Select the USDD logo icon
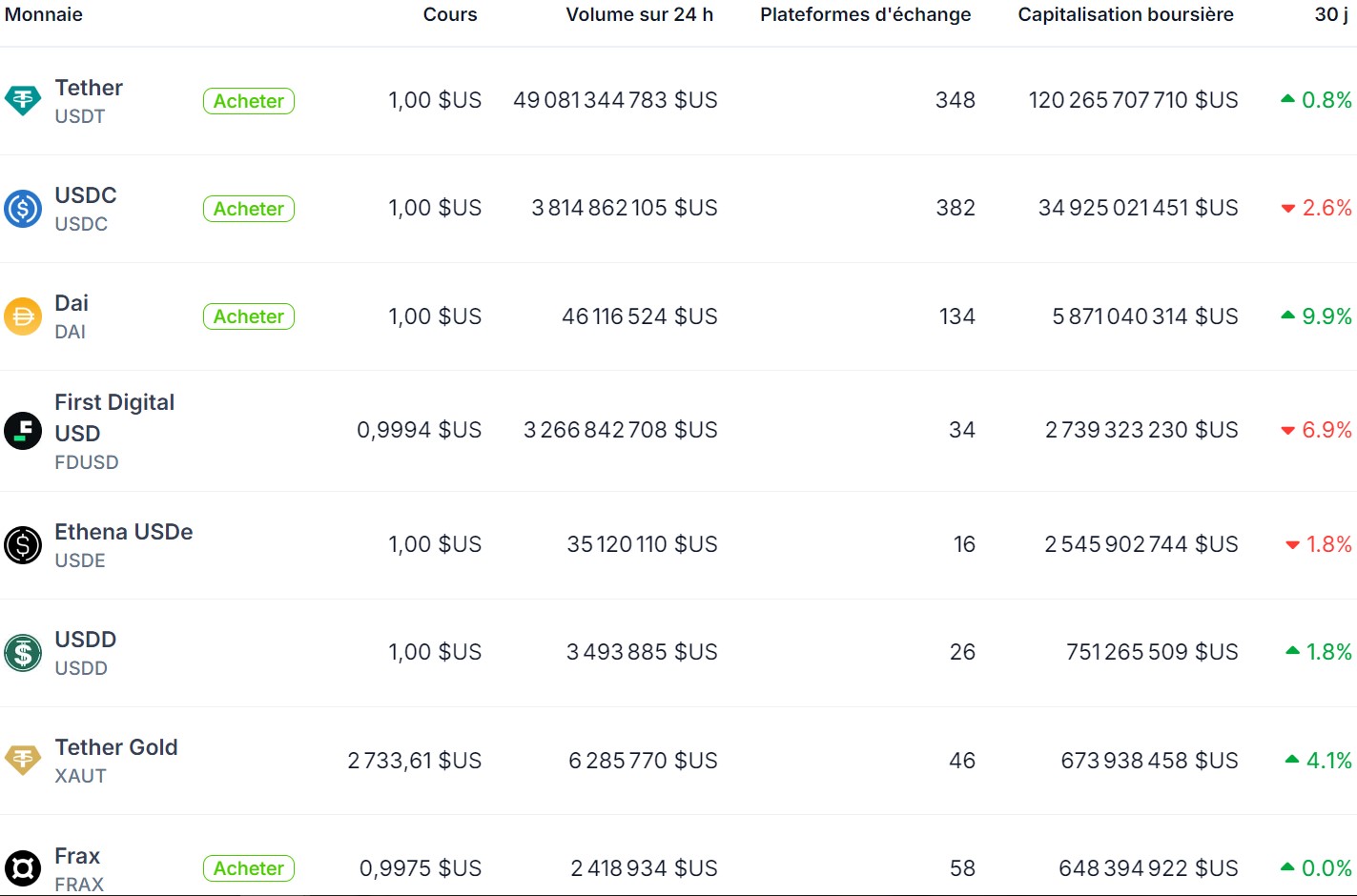 click(x=23, y=652)
